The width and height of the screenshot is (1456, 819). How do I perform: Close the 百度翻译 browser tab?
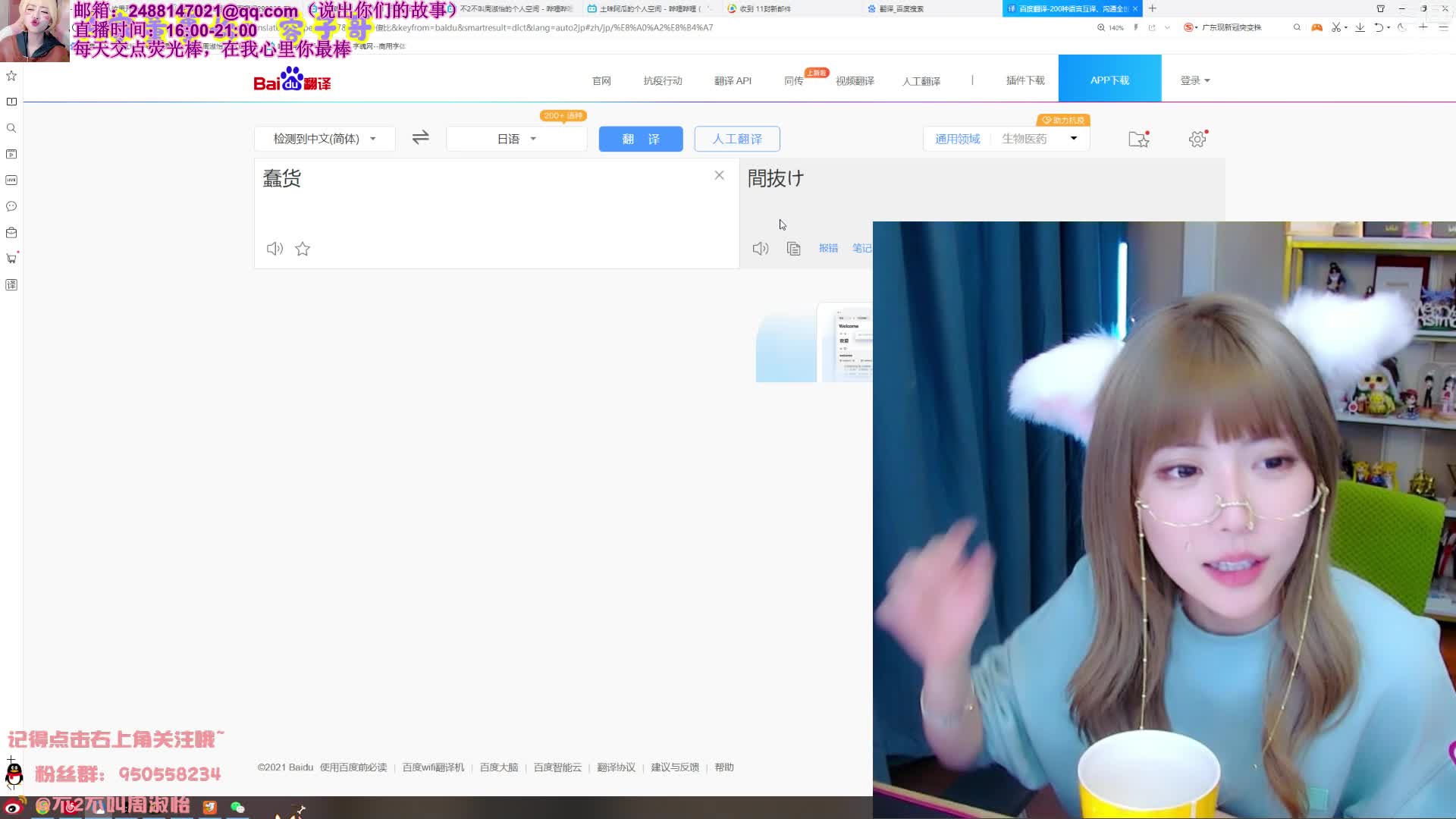click(x=1135, y=8)
